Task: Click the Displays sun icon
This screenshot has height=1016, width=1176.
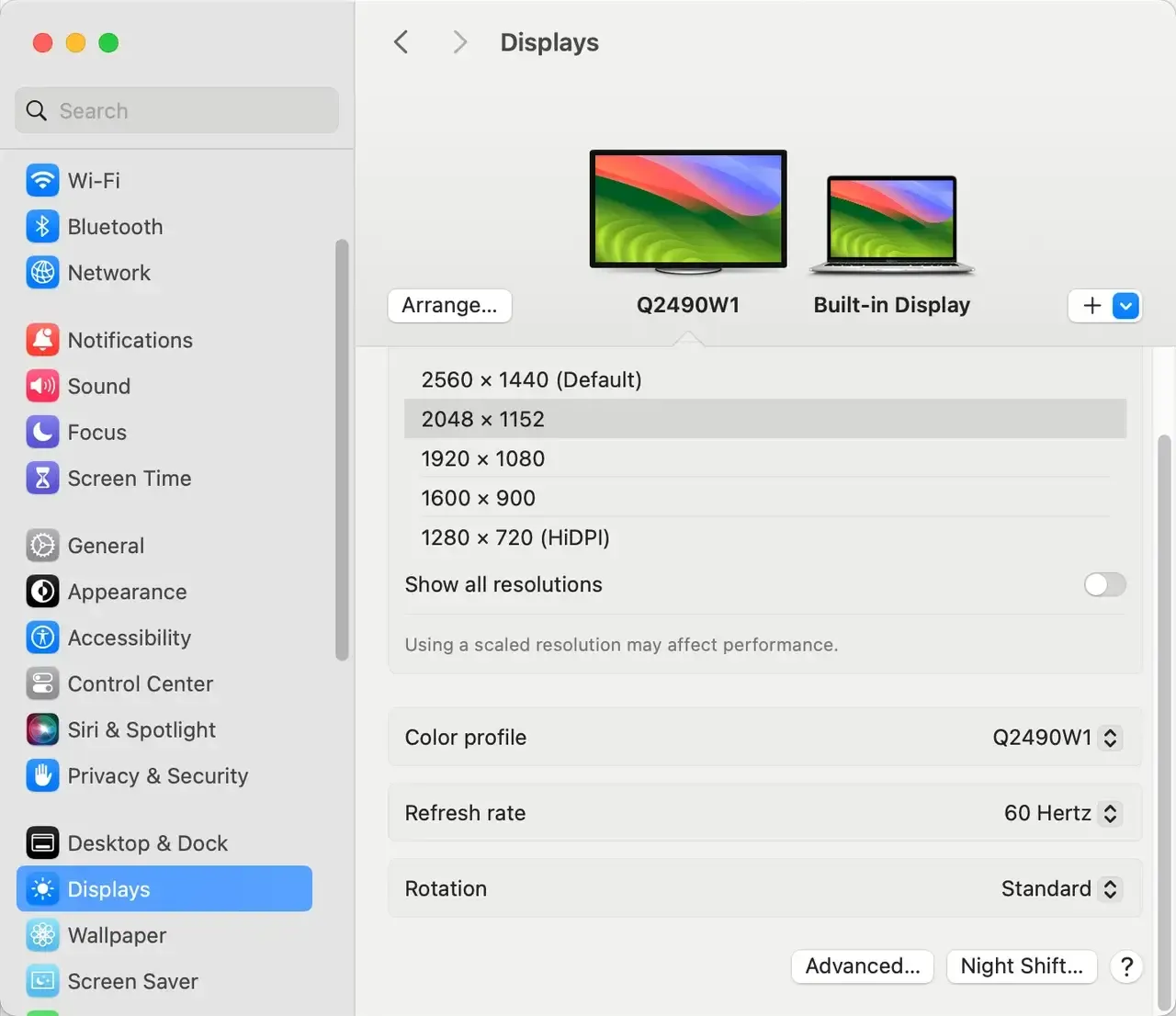Action: [42, 888]
